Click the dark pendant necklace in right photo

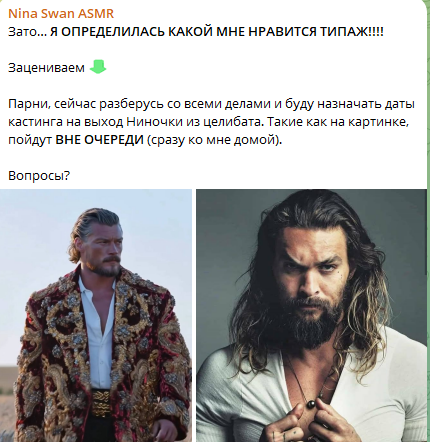click(311, 404)
